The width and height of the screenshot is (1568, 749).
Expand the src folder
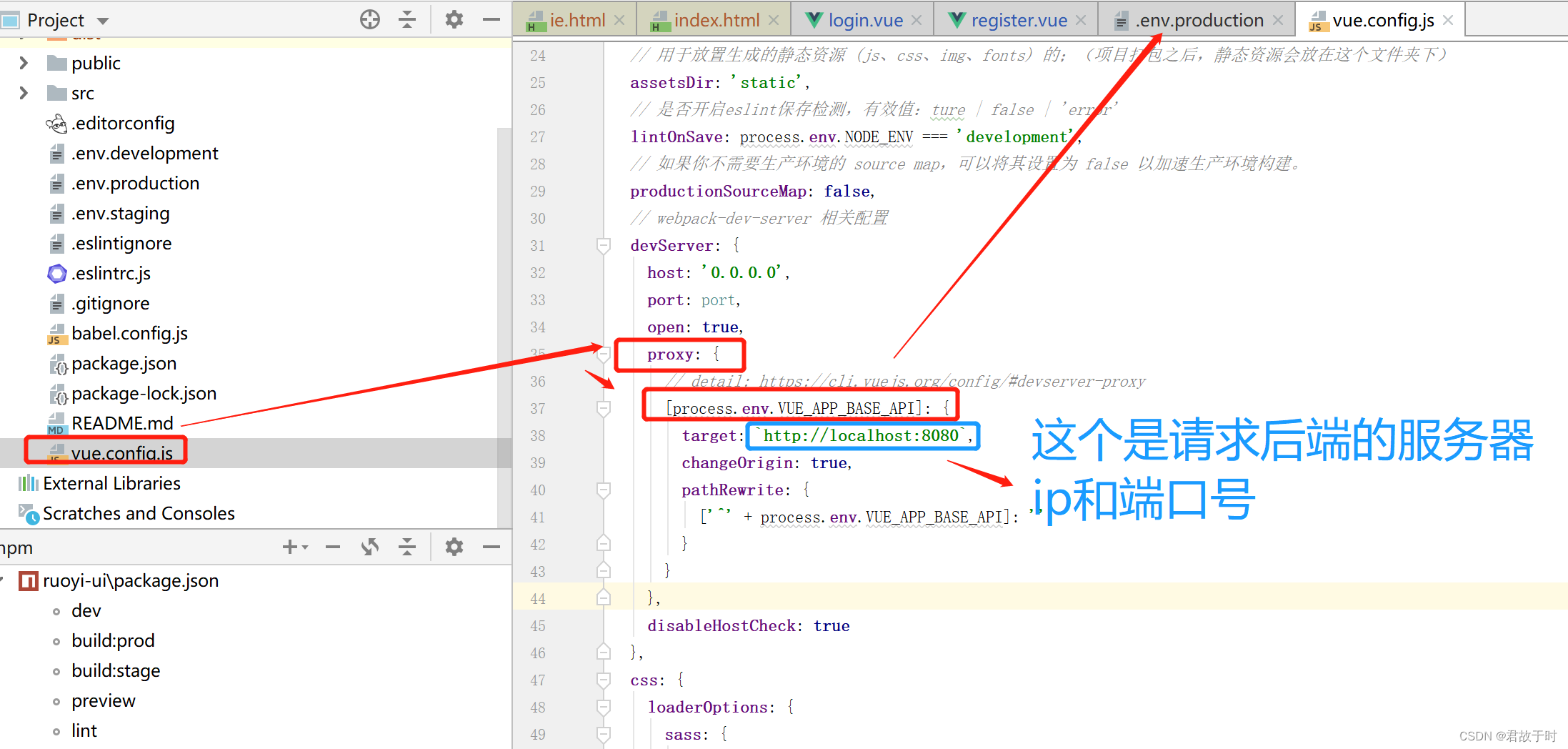pyautogui.click(x=24, y=93)
